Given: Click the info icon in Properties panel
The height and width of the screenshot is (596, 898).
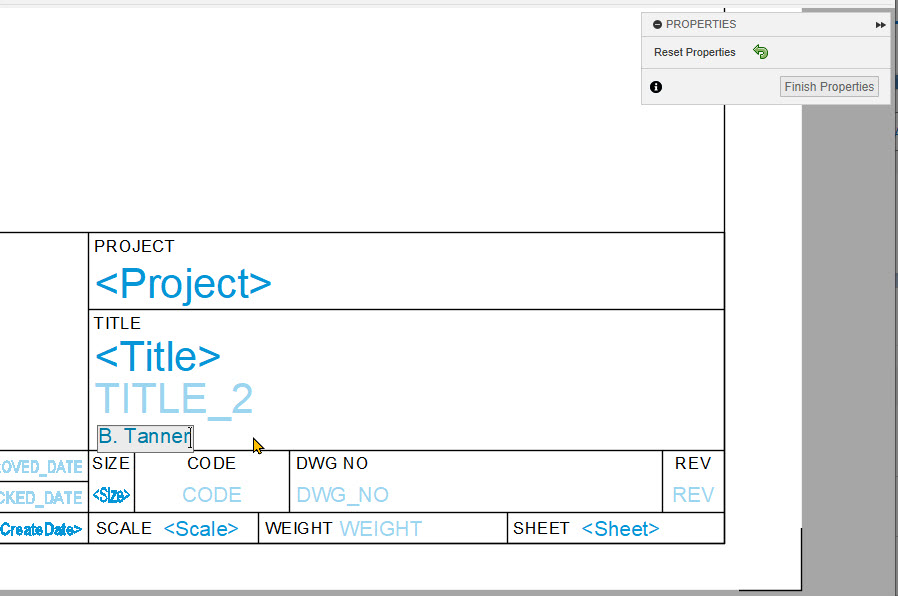Looking at the screenshot, I should pyautogui.click(x=656, y=87).
